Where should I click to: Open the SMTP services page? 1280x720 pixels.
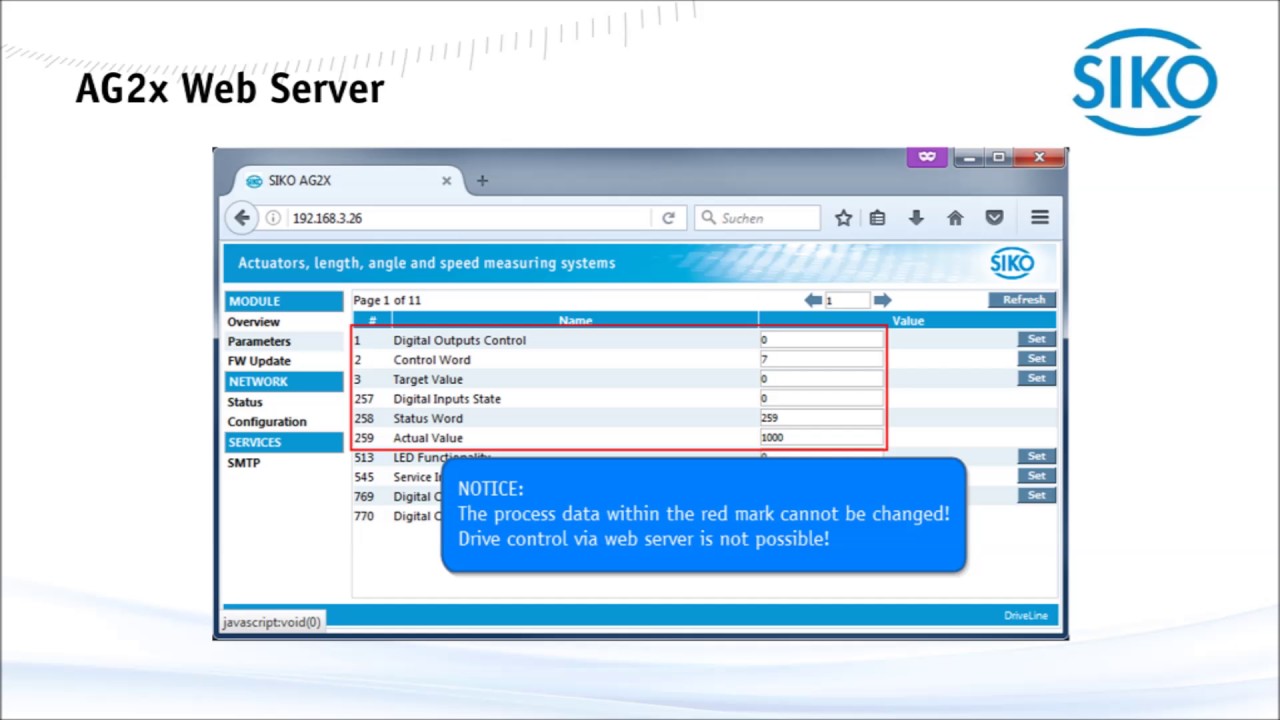244,463
